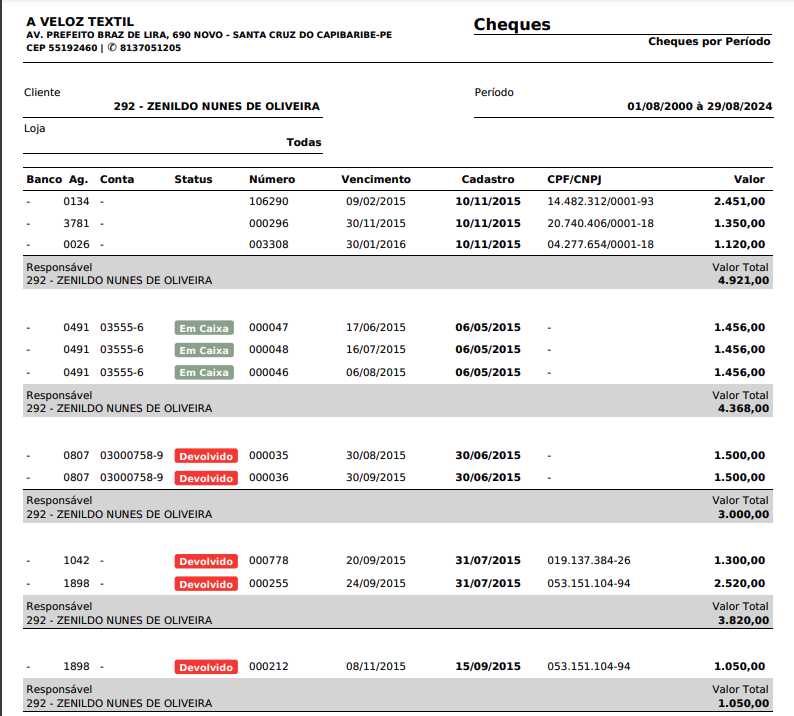Click the CNPJ 14.482.312/0001-93
Screen dimensions: 794x716
point(600,201)
